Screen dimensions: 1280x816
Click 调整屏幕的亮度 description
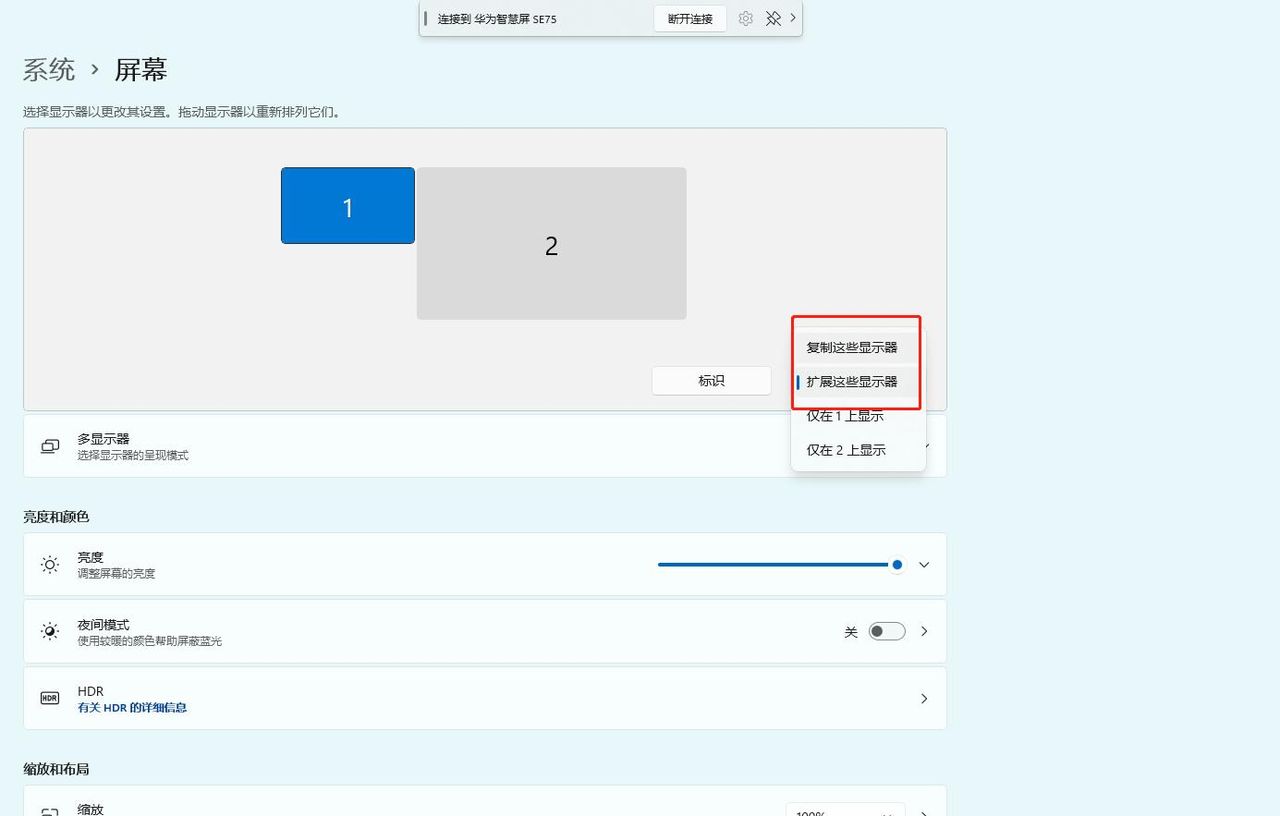click(x=116, y=574)
